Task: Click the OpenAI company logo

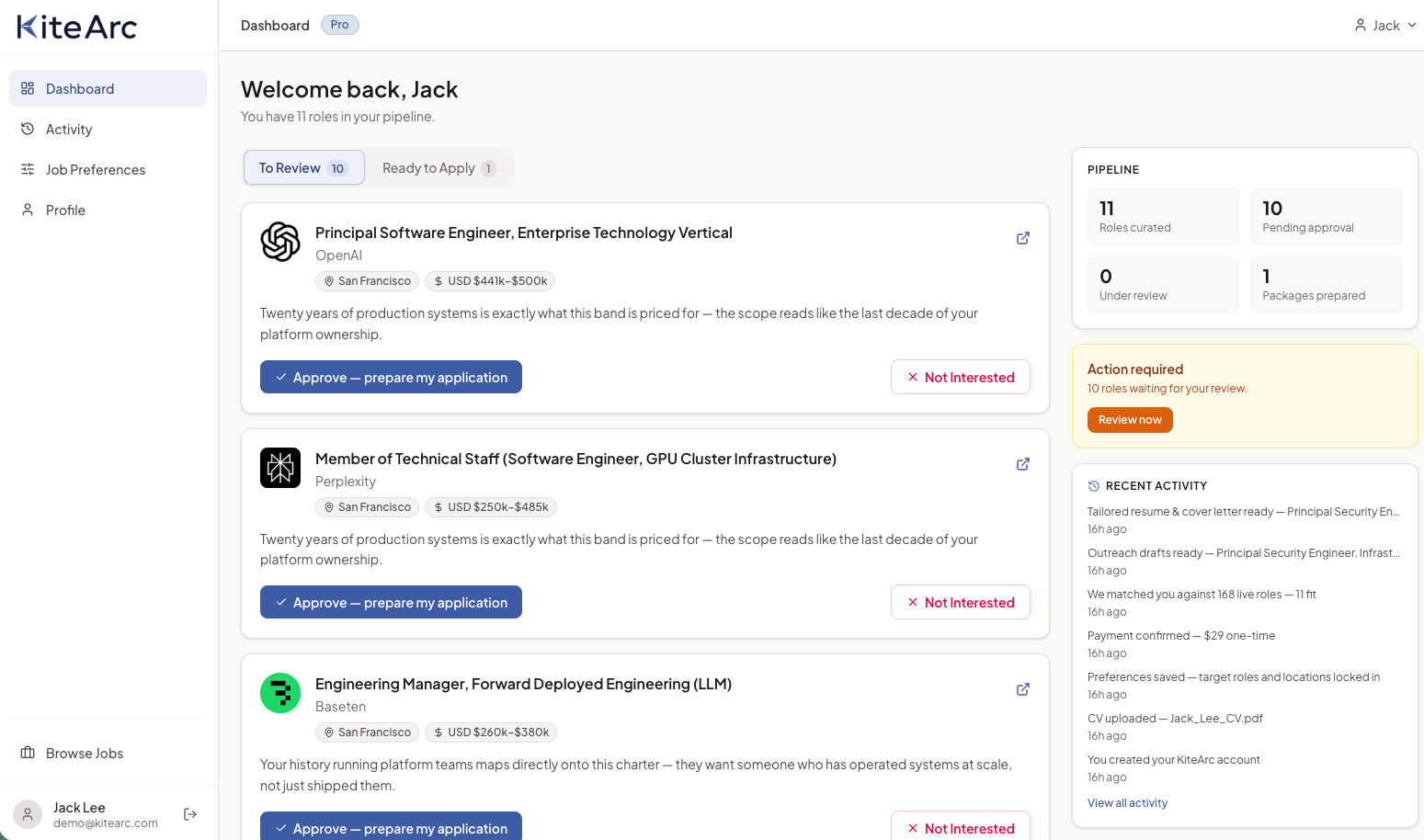Action: (280, 242)
